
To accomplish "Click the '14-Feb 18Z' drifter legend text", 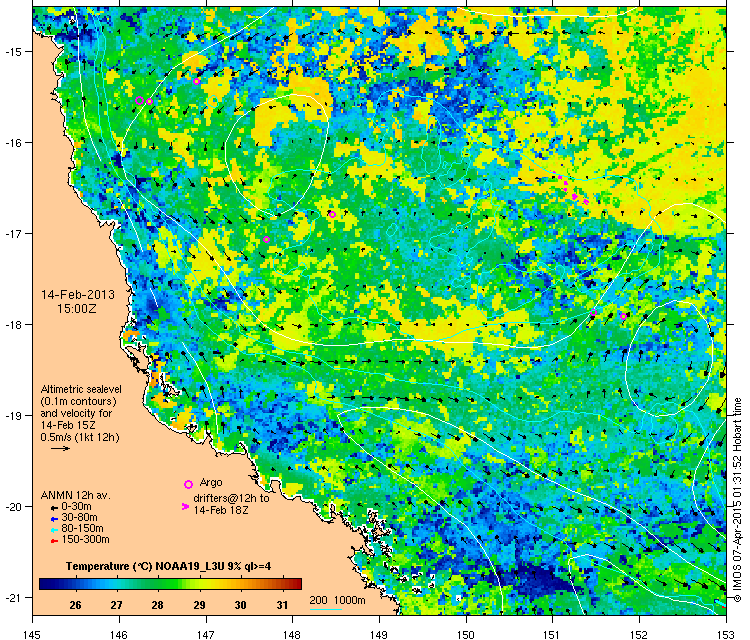I will tap(221, 510).
